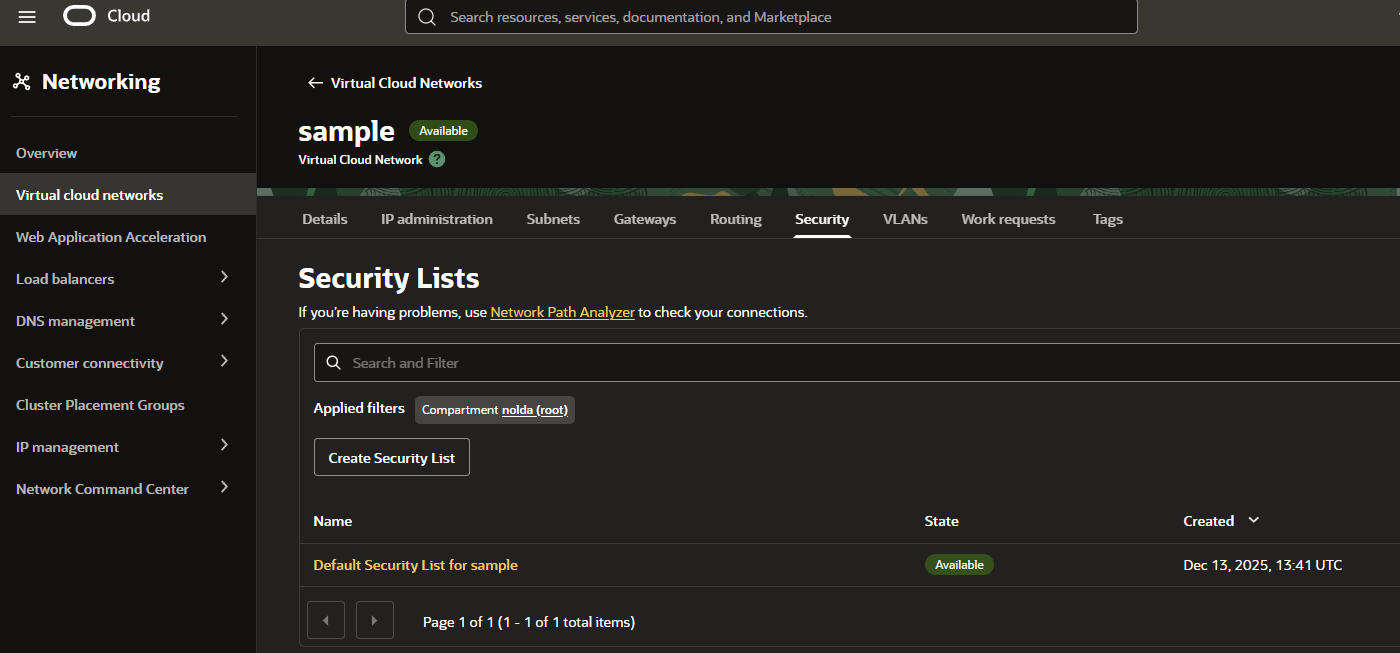
Task: Click Virtual Cloud Networks breadcrumb link
Action: (x=406, y=83)
